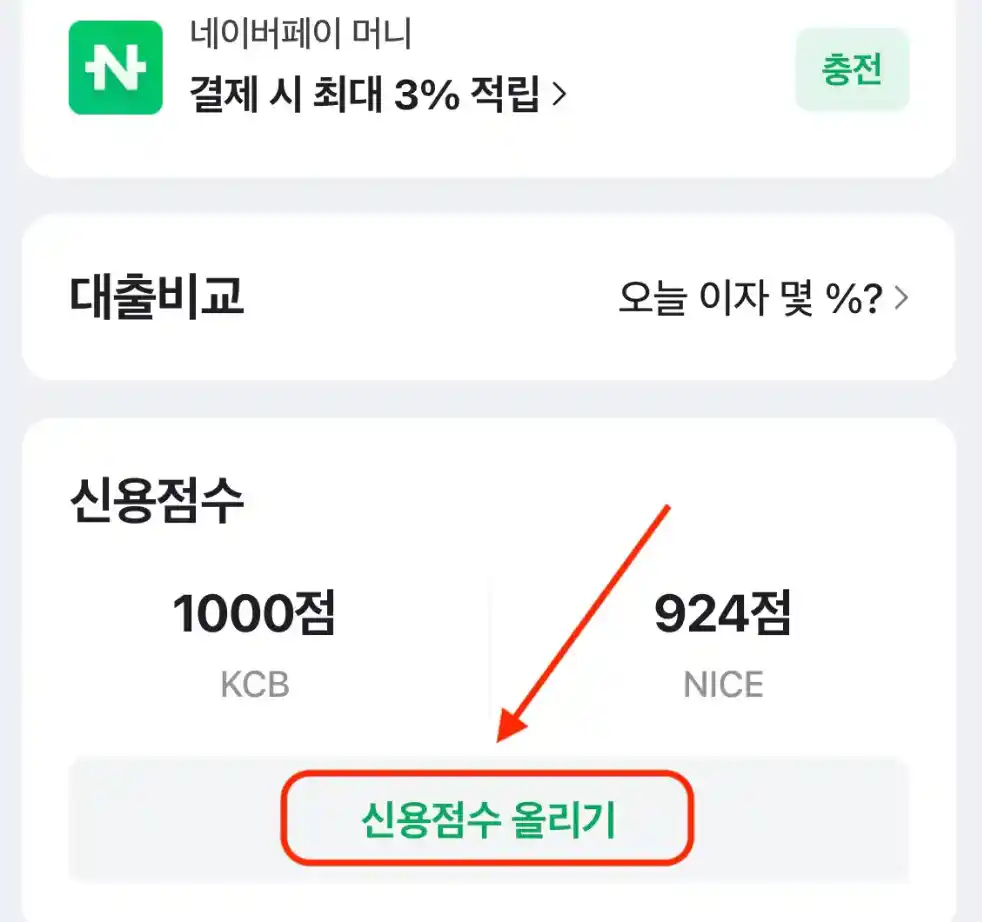Open the 대출비교 comparison card
Screen dimensions: 982x922
pos(490,296)
